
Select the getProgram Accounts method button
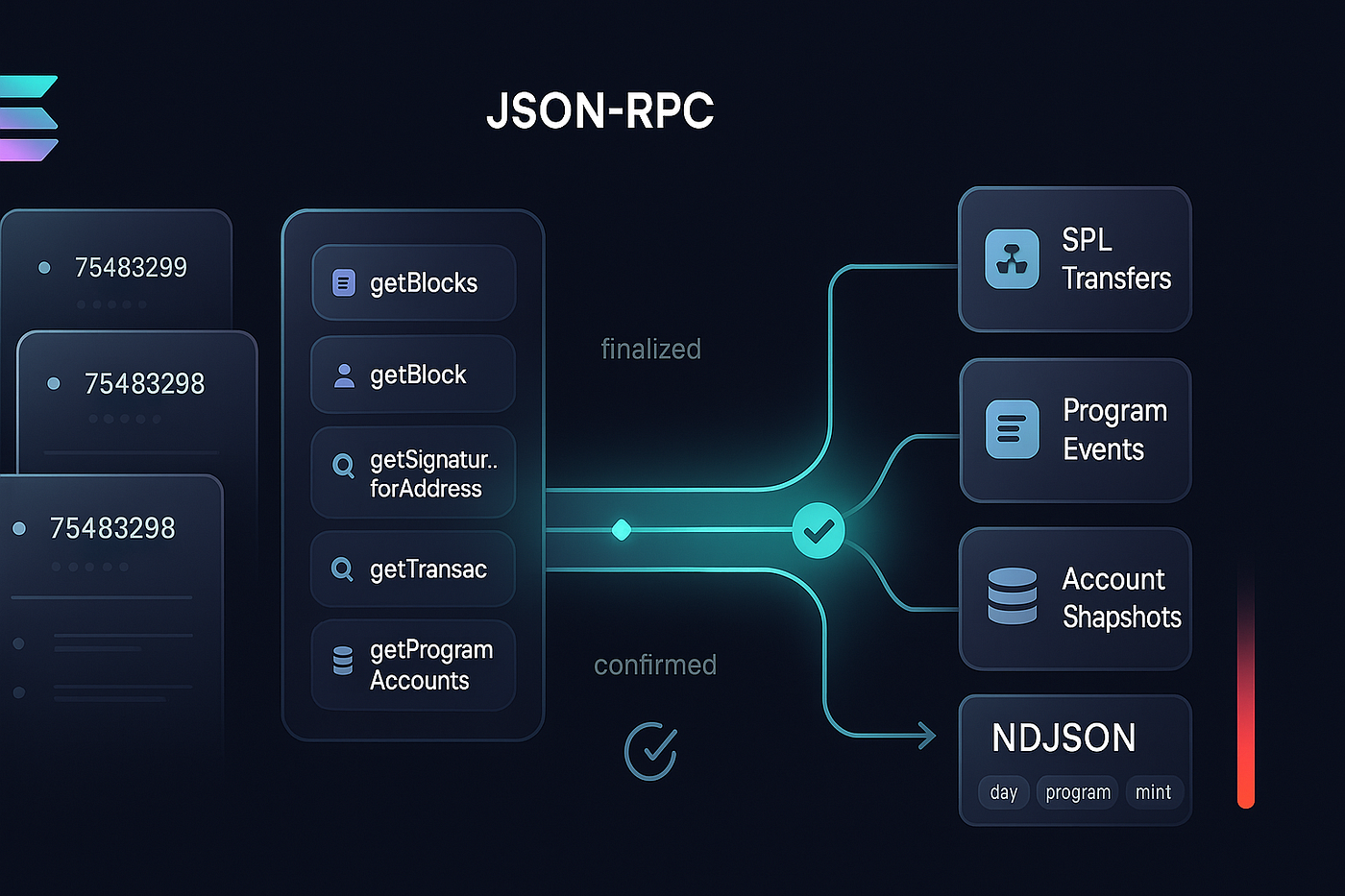coord(413,665)
